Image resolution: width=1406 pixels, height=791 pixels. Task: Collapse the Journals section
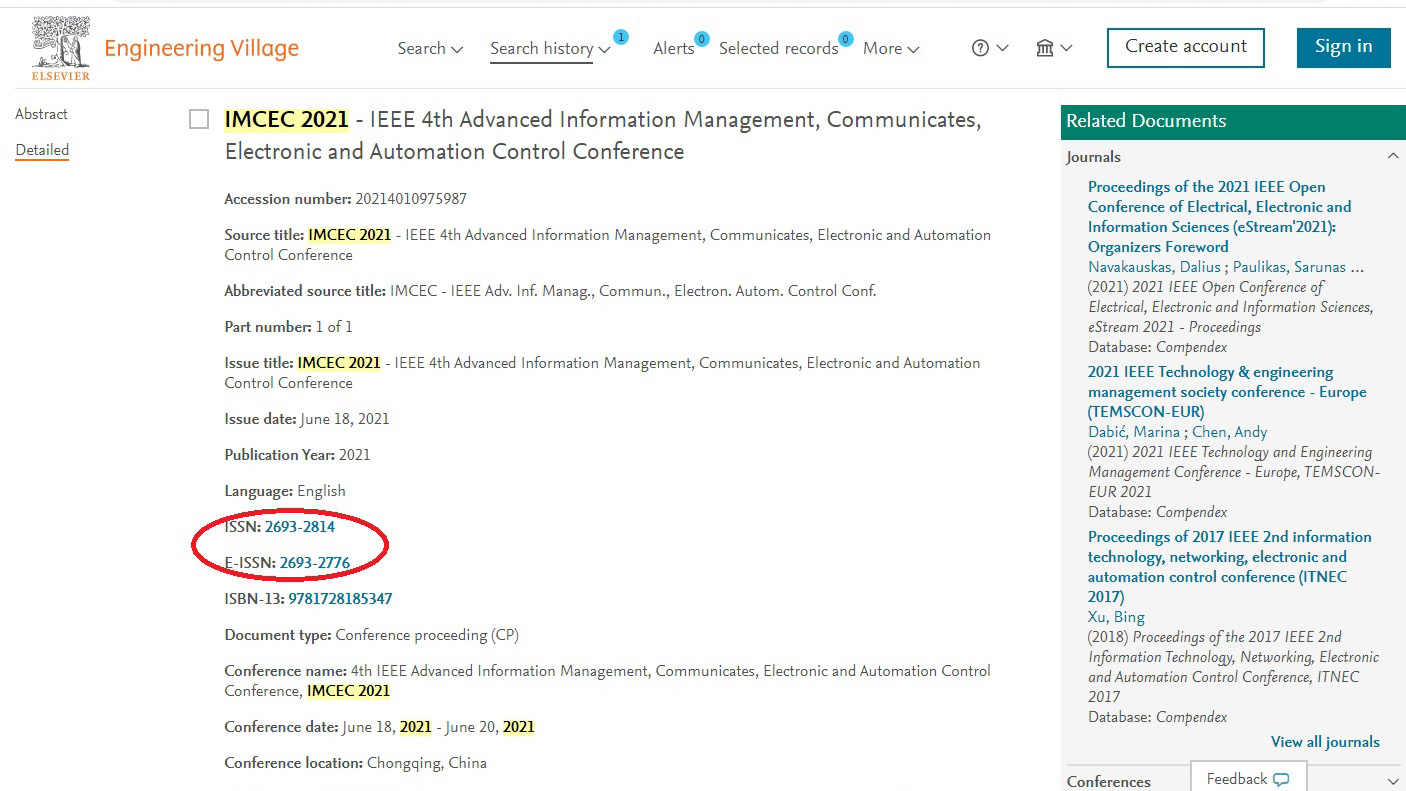tap(1392, 156)
